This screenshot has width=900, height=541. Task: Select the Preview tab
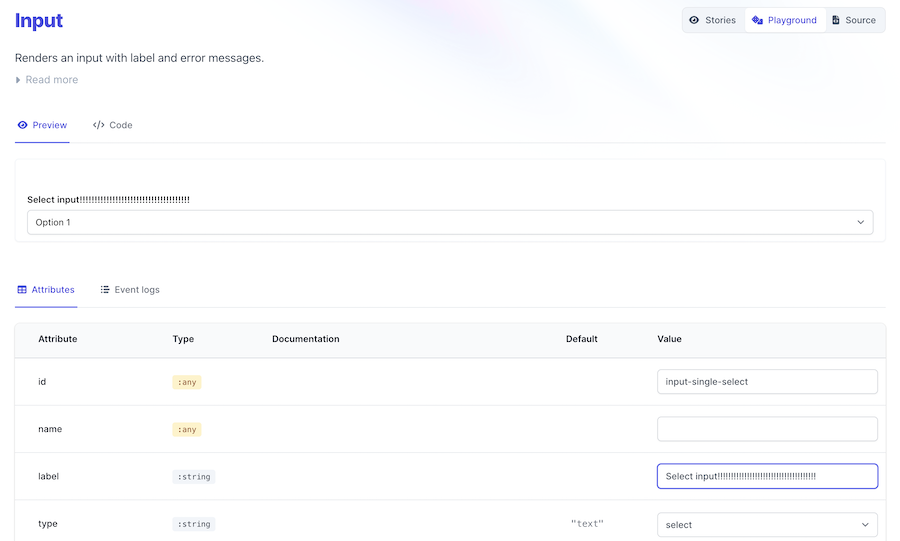point(42,125)
